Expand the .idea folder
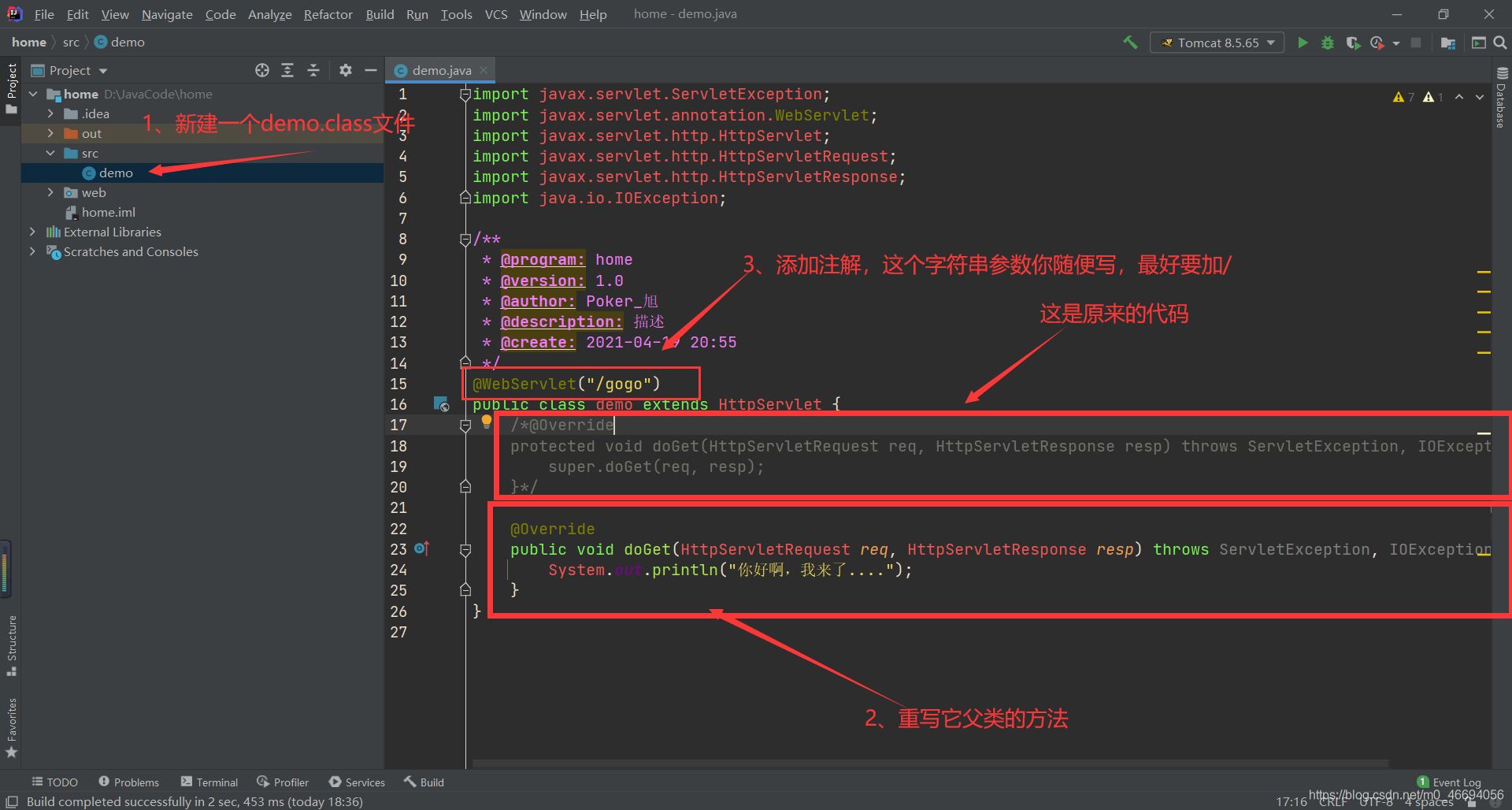The height and width of the screenshot is (810, 1512). [x=50, y=113]
